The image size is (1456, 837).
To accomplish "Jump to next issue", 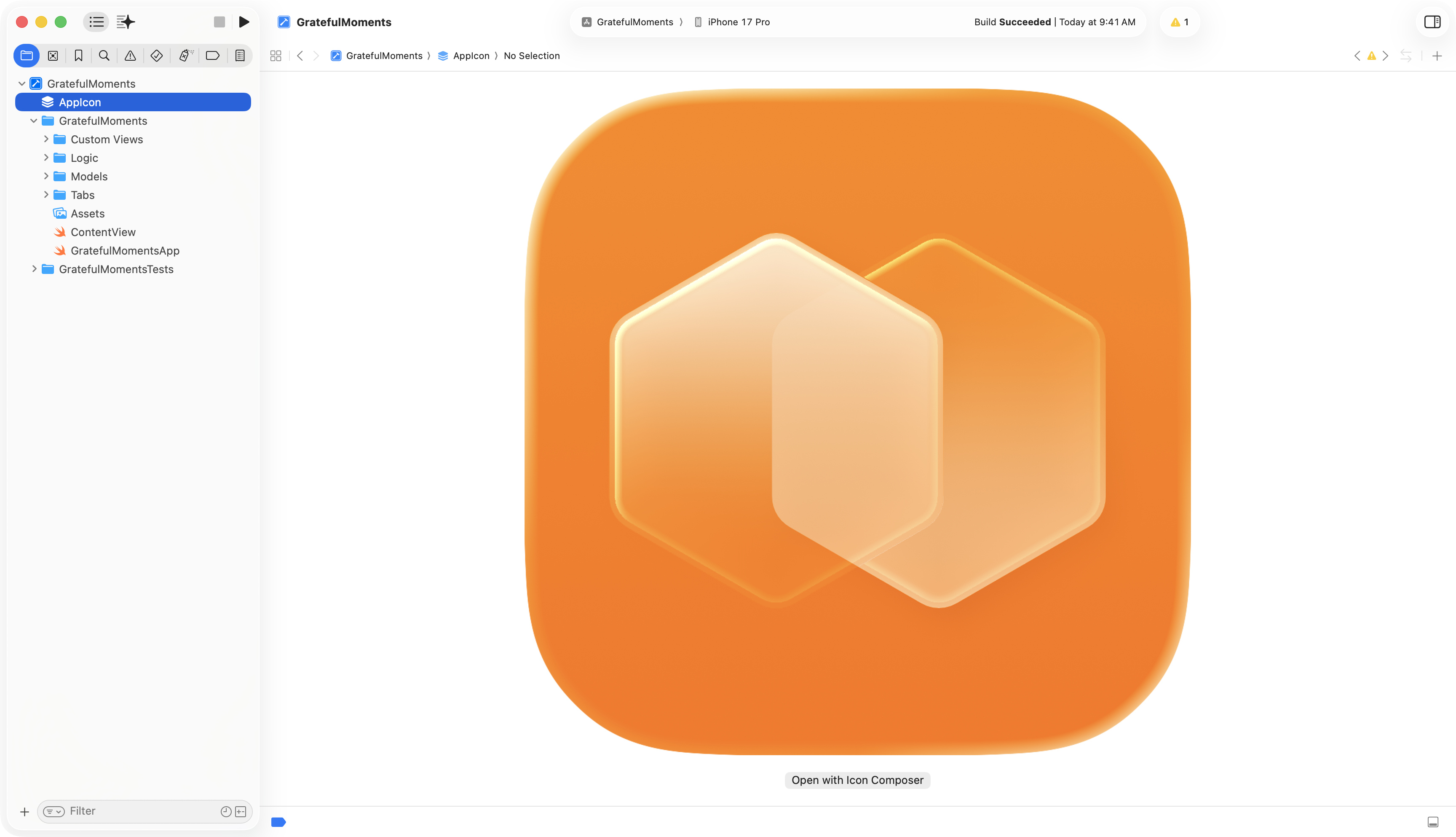I will coord(1385,56).
